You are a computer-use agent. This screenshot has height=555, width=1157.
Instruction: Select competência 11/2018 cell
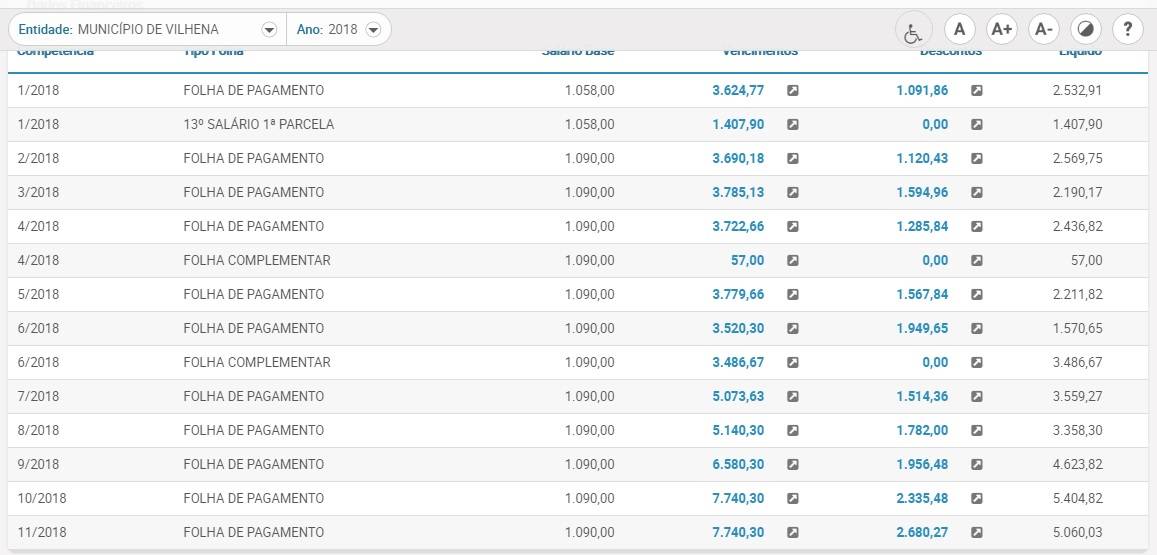coord(42,532)
